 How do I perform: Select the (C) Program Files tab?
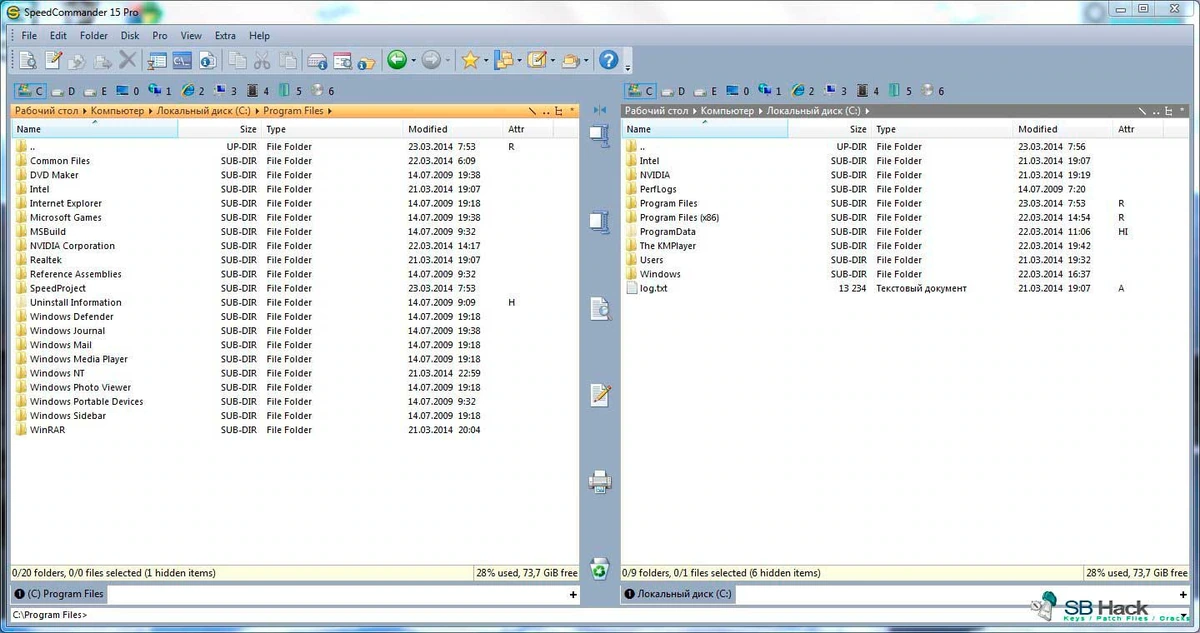pos(59,594)
